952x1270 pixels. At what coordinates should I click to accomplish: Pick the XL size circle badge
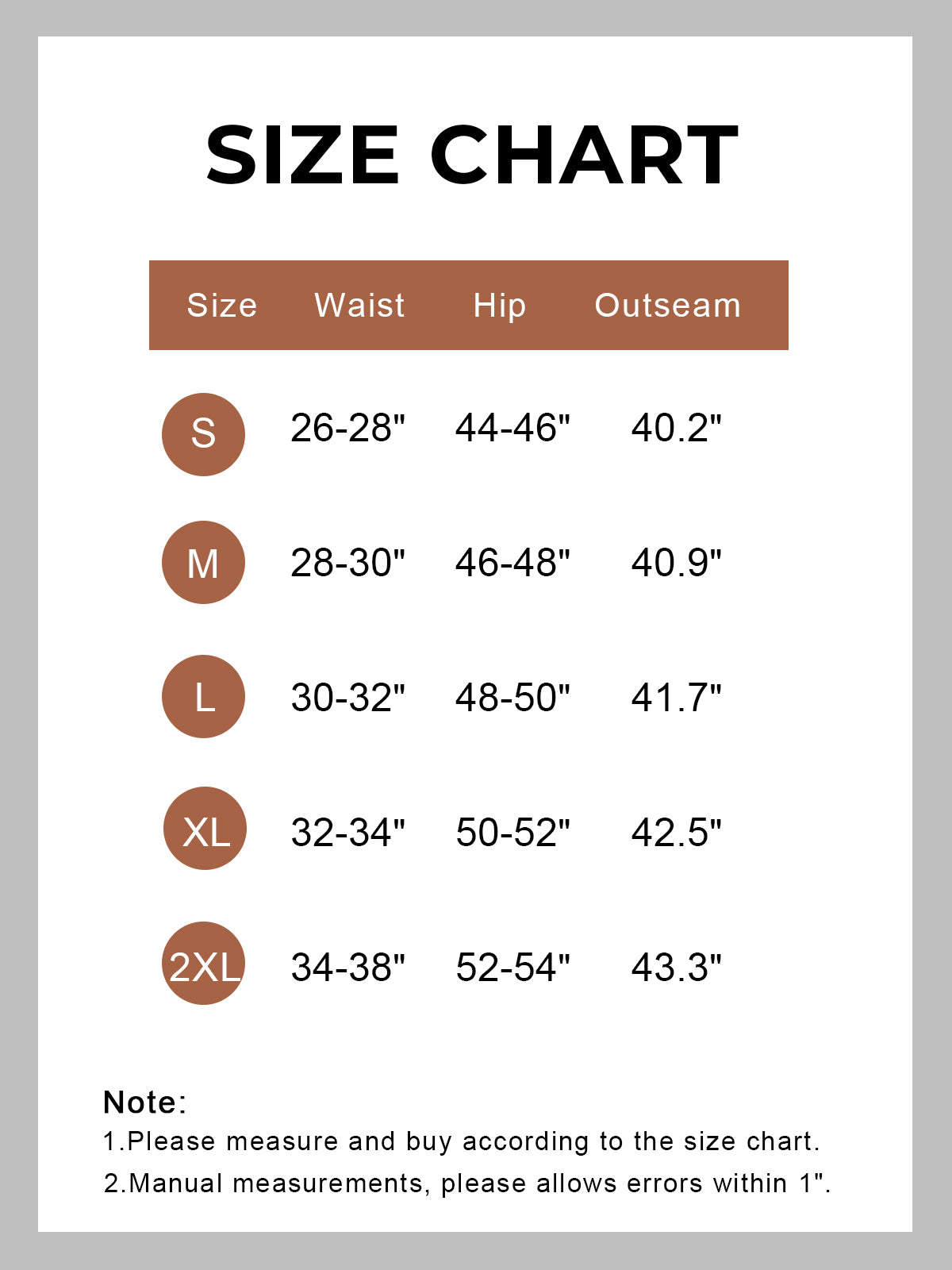205,828
